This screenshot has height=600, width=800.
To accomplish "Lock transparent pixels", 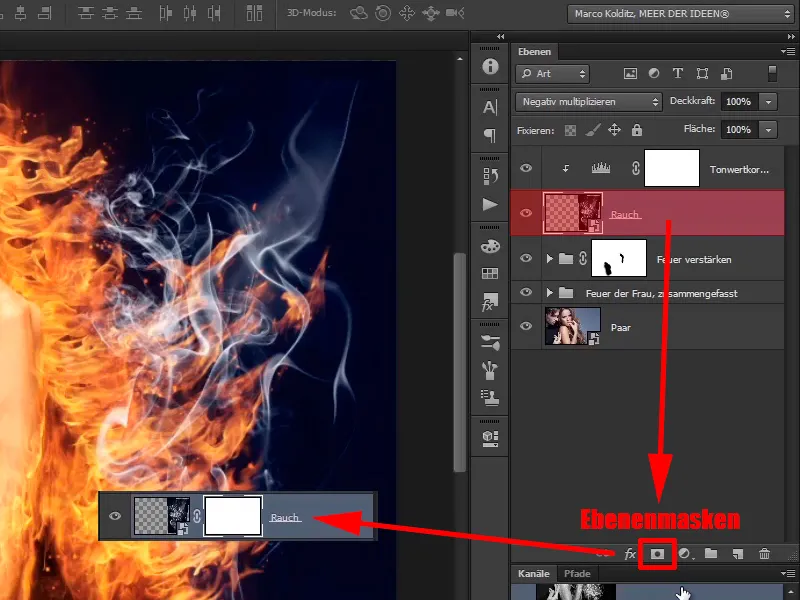I will 570,131.
